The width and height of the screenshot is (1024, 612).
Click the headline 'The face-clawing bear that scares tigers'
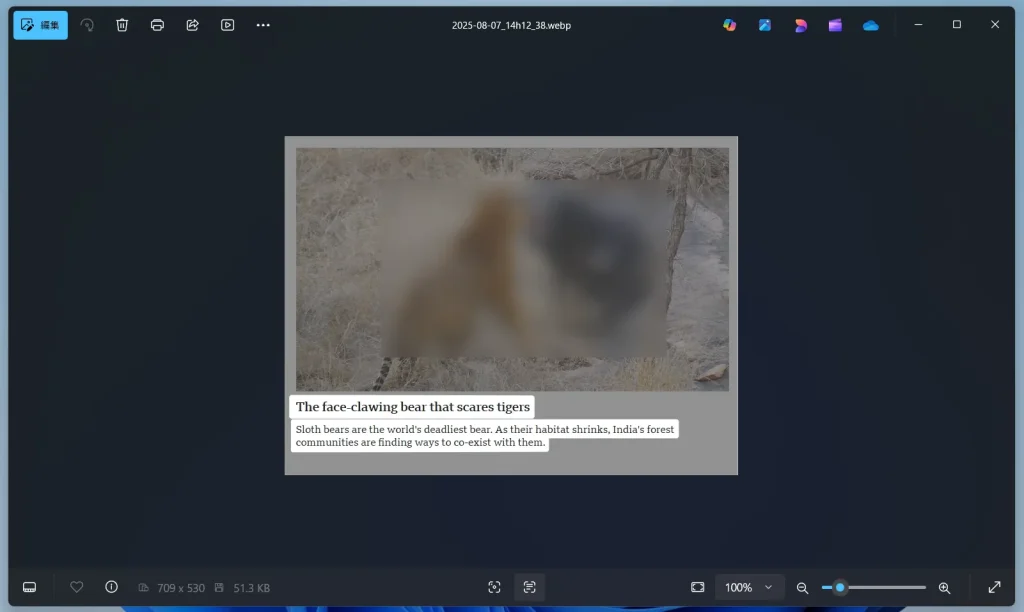pyautogui.click(x=412, y=407)
